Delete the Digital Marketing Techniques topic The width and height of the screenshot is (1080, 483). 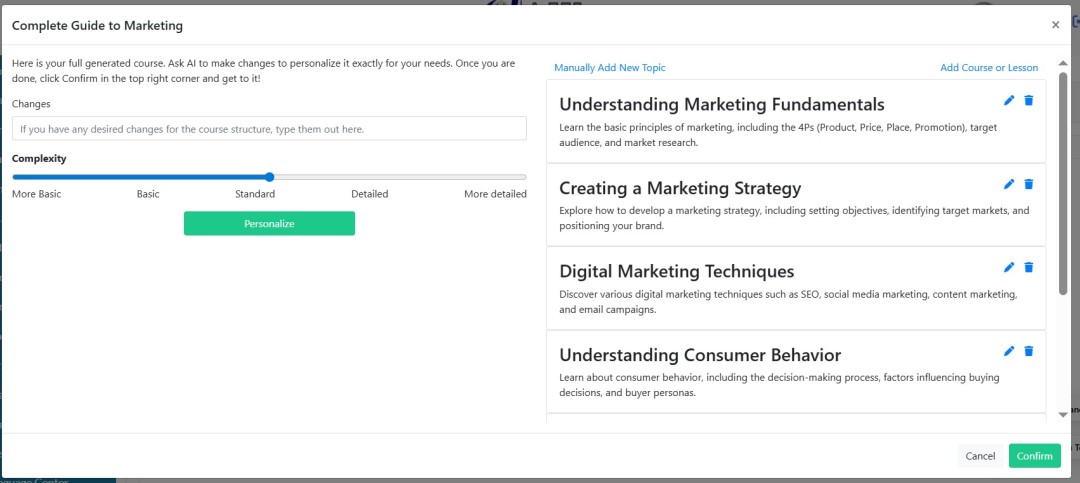pyautogui.click(x=1029, y=267)
